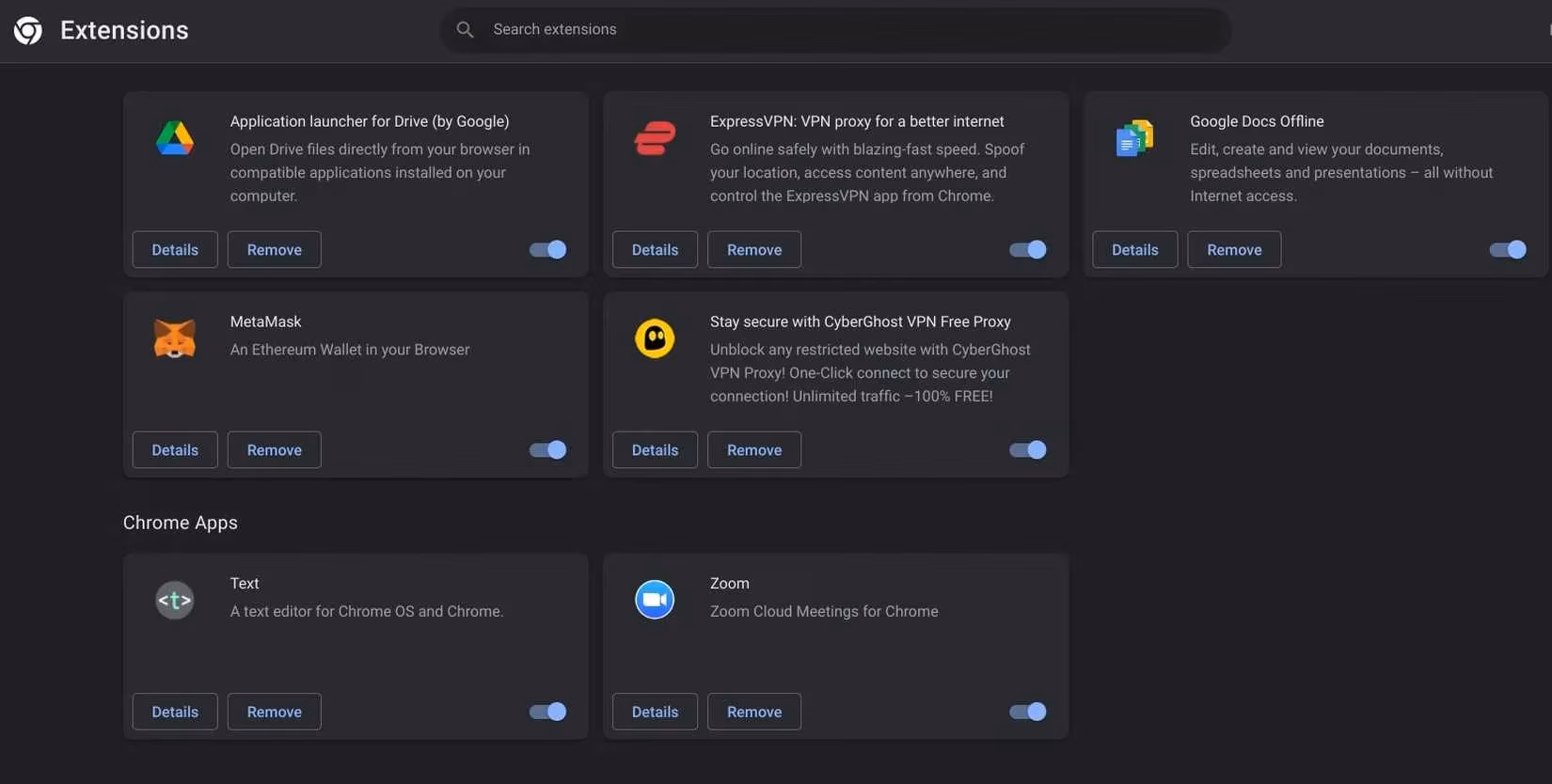Viewport: 1552px width, 784px height.
Task: Click the 'An Ethereum Wallet in your Browser' text
Action: (350, 350)
